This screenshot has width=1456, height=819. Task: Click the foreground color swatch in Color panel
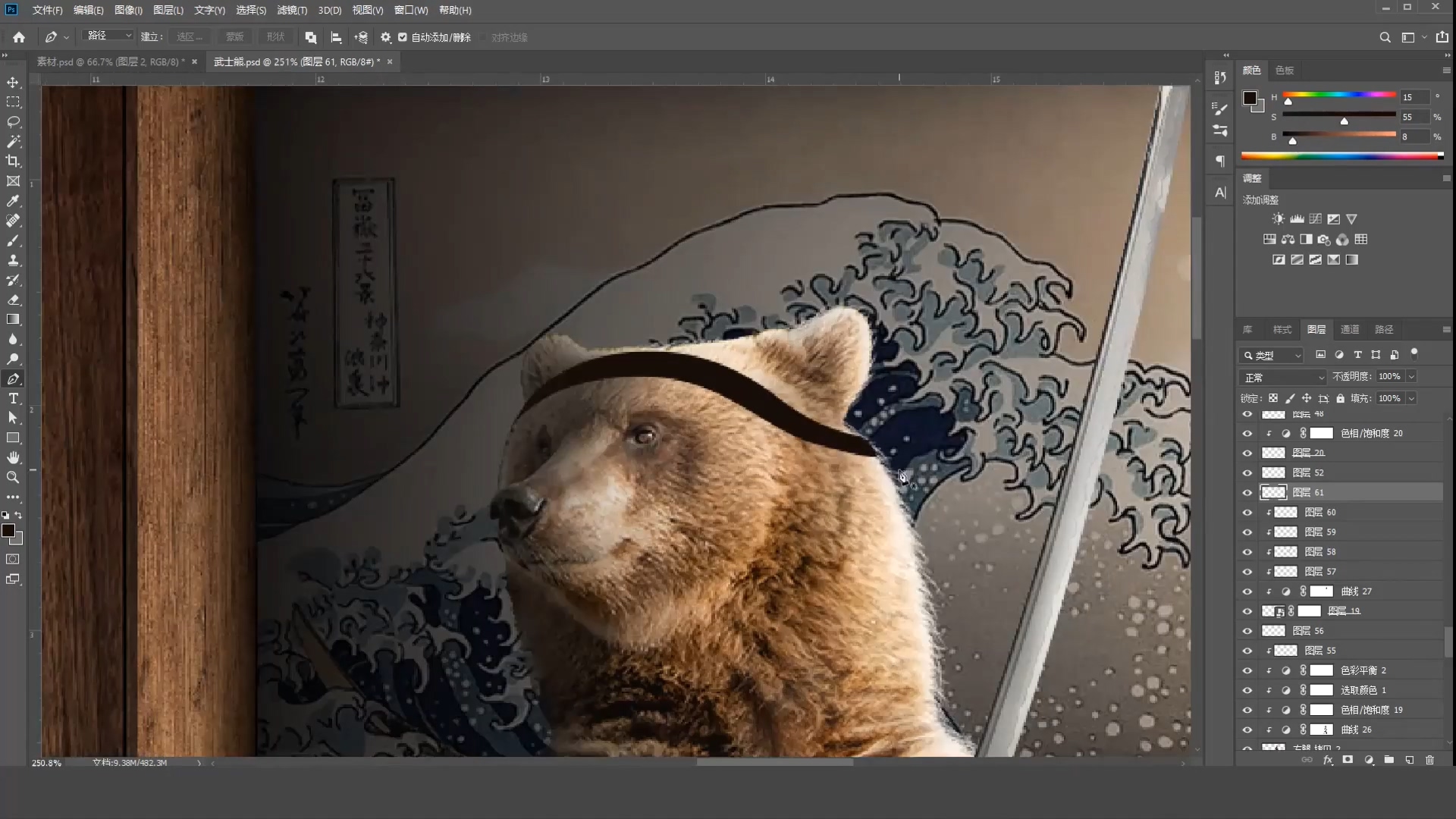point(1250,98)
